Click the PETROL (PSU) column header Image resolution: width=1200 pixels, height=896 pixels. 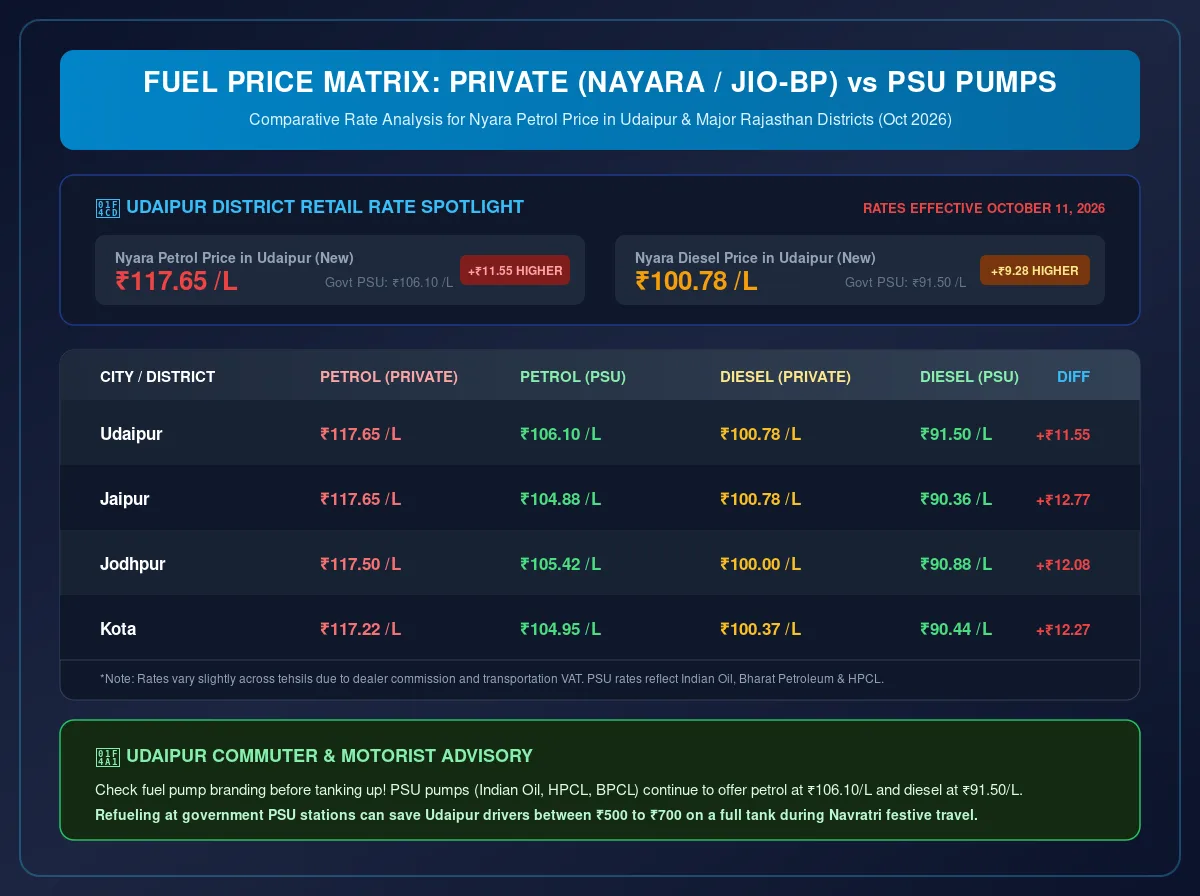click(573, 377)
